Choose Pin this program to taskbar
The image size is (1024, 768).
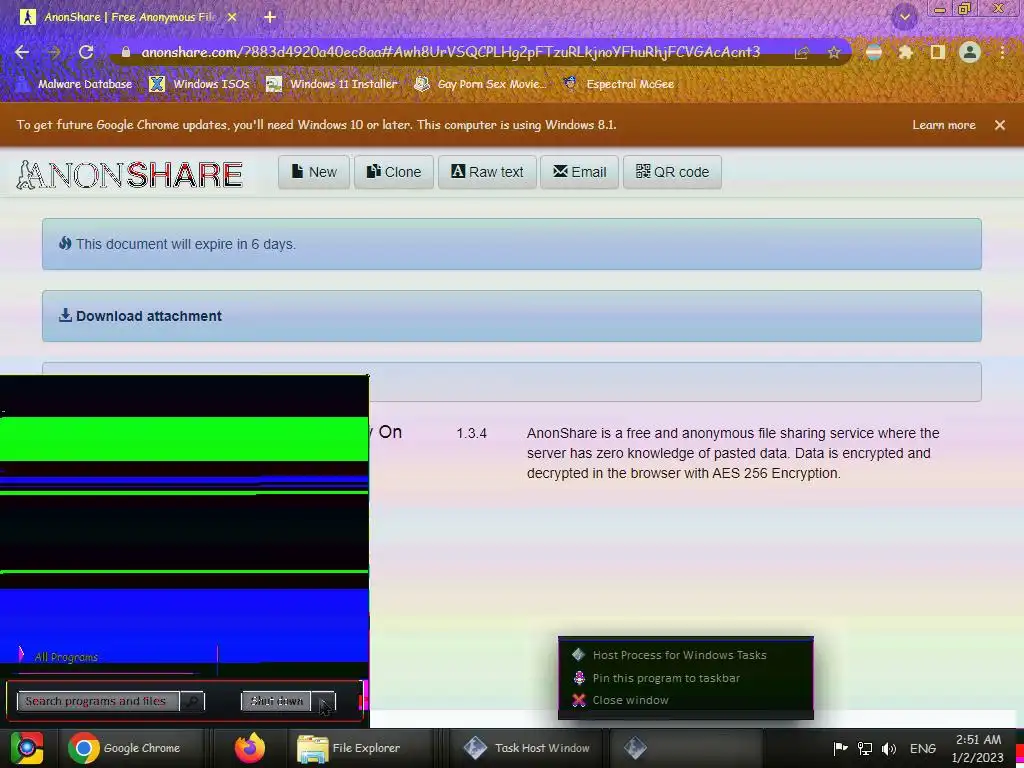point(686,678)
